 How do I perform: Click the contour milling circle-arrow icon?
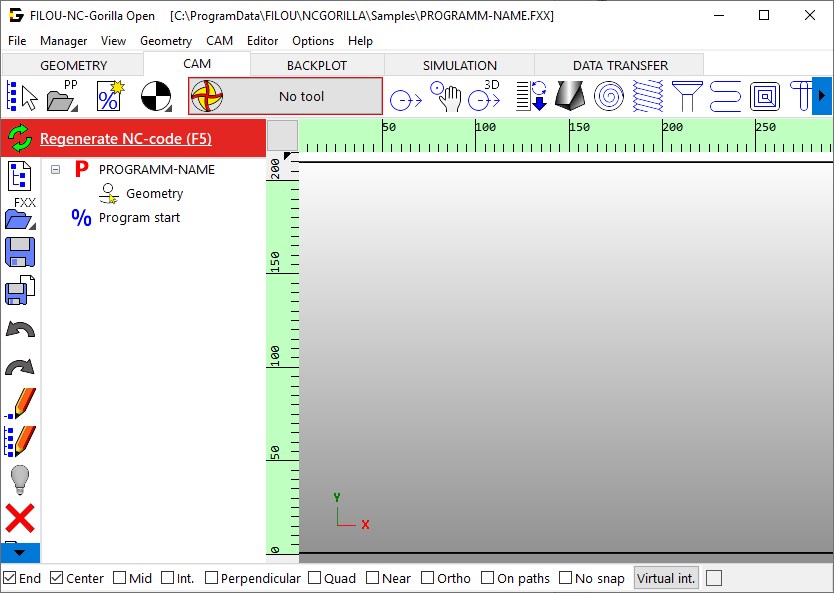[x=406, y=99]
